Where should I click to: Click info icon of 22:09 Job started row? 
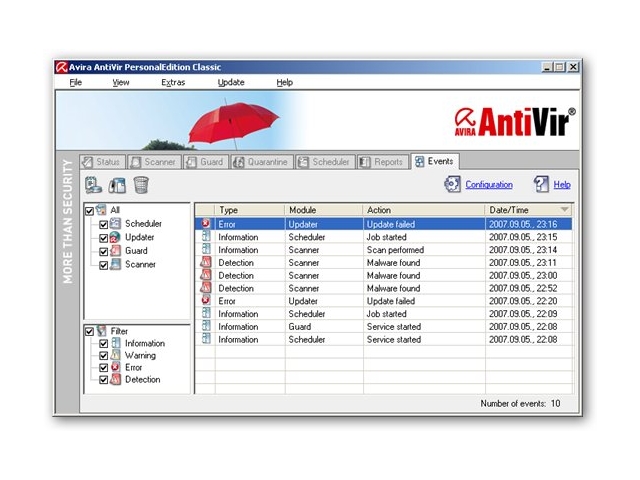206,313
